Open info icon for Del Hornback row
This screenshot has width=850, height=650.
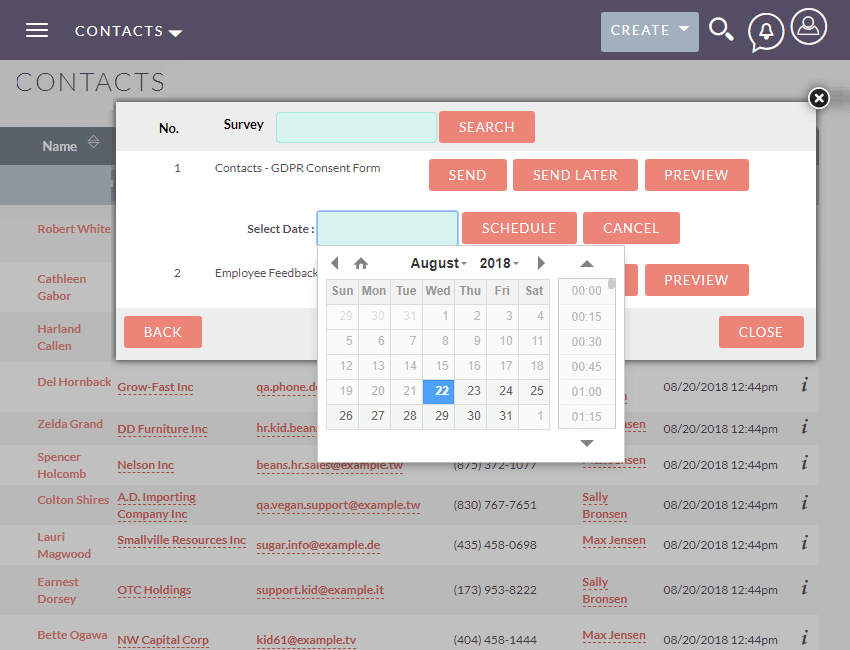click(804, 385)
